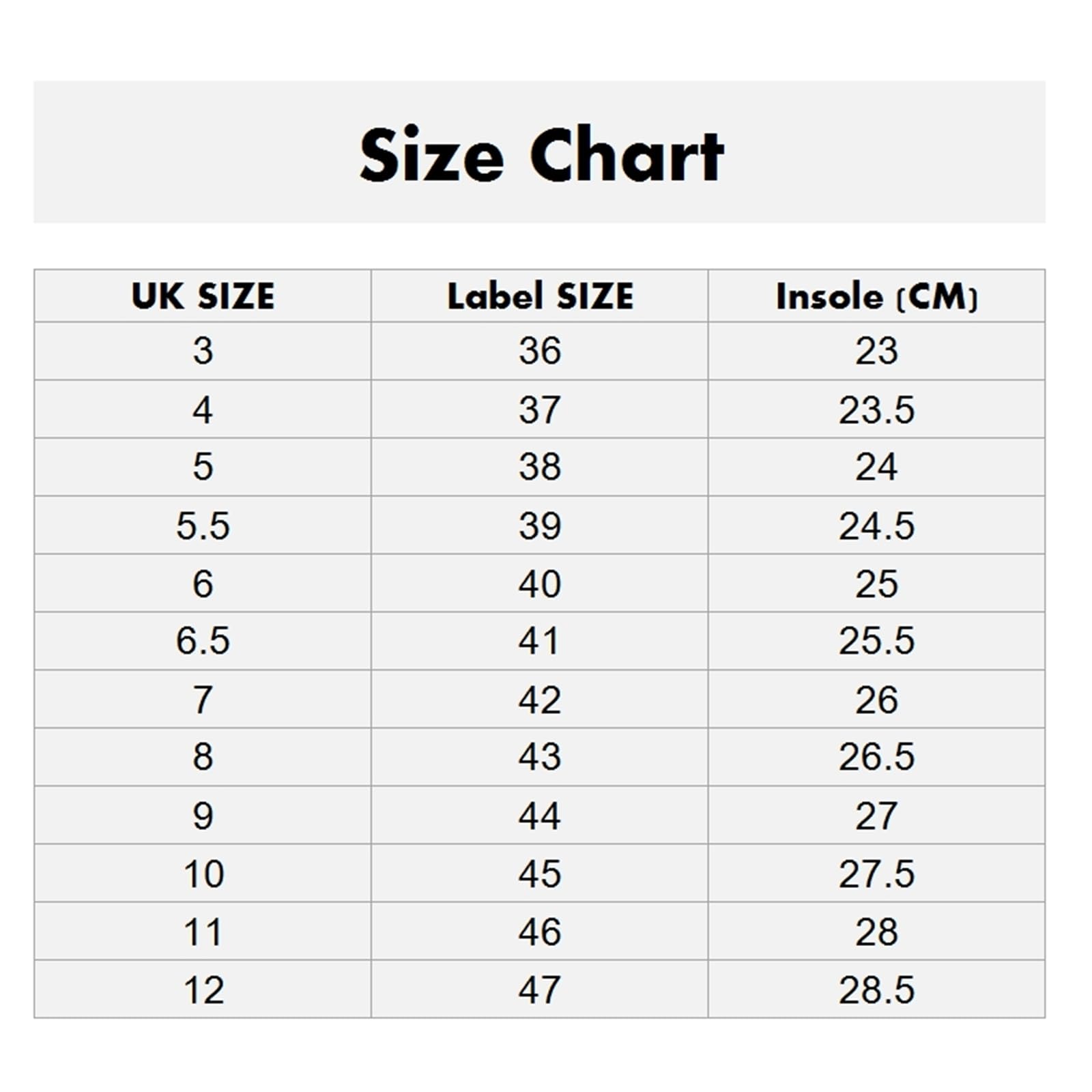Select label size 43 cell
Viewport: 1092px width, 1092px height.
(x=540, y=757)
